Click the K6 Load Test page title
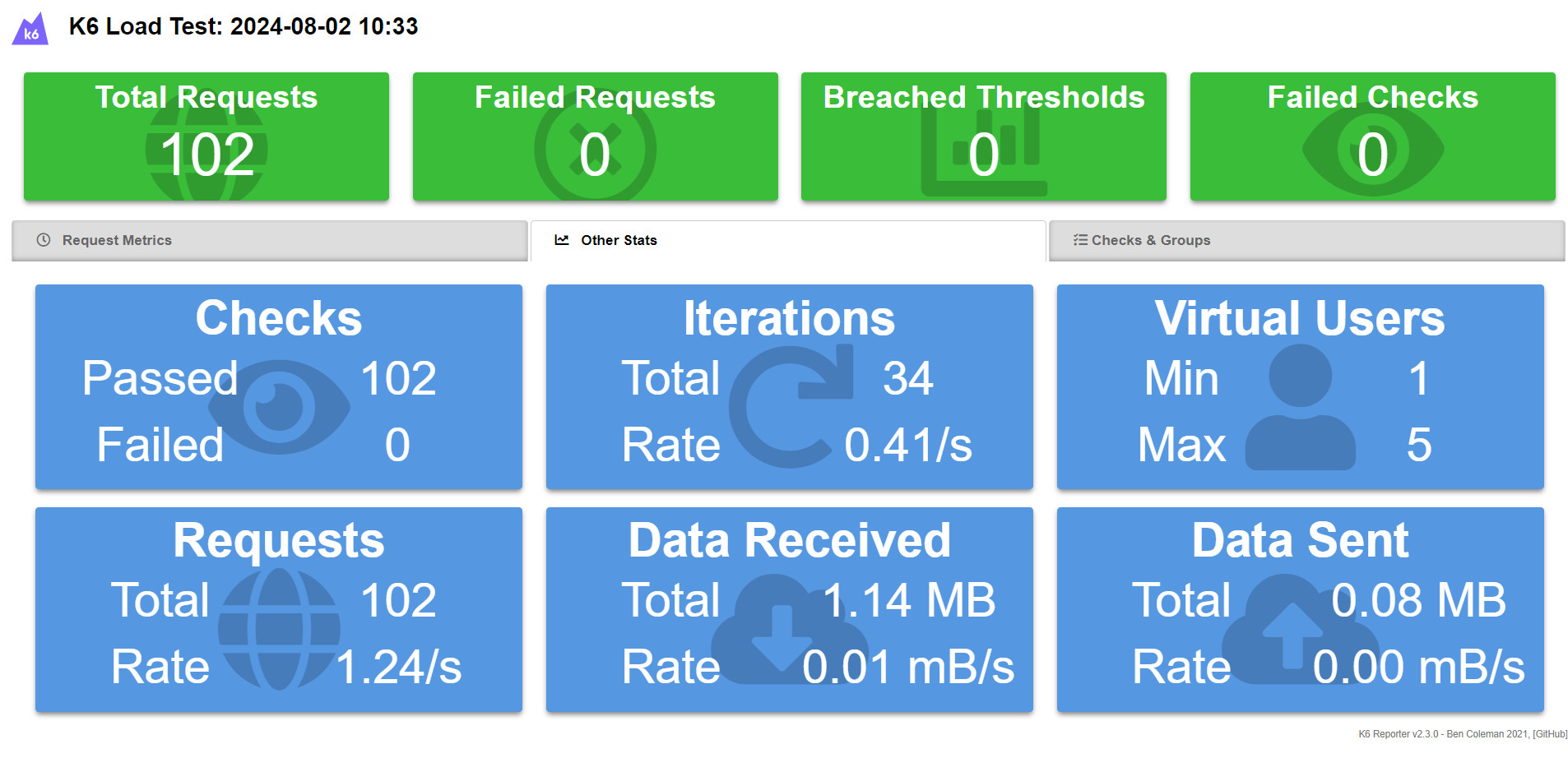 pos(244,26)
